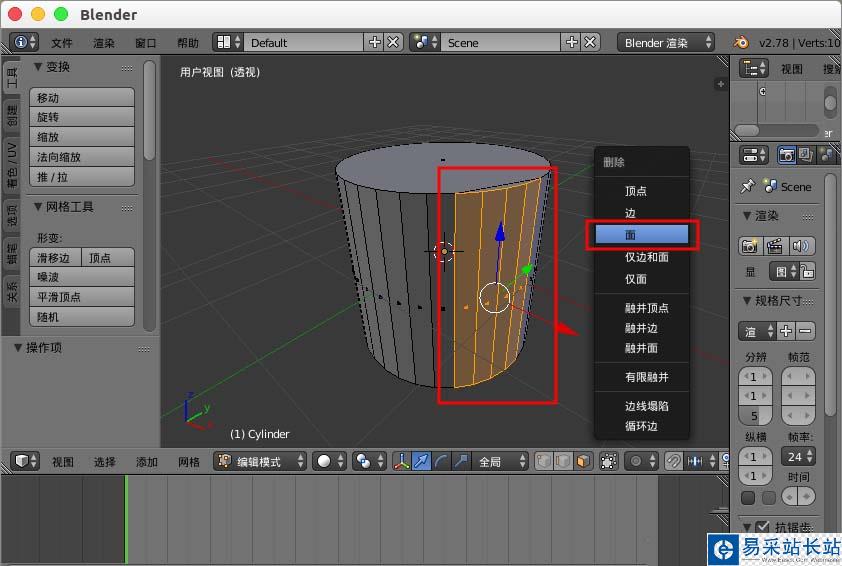Screen dimensions: 842x566
Task: Add a new screen layout next to Default
Action: [x=374, y=42]
